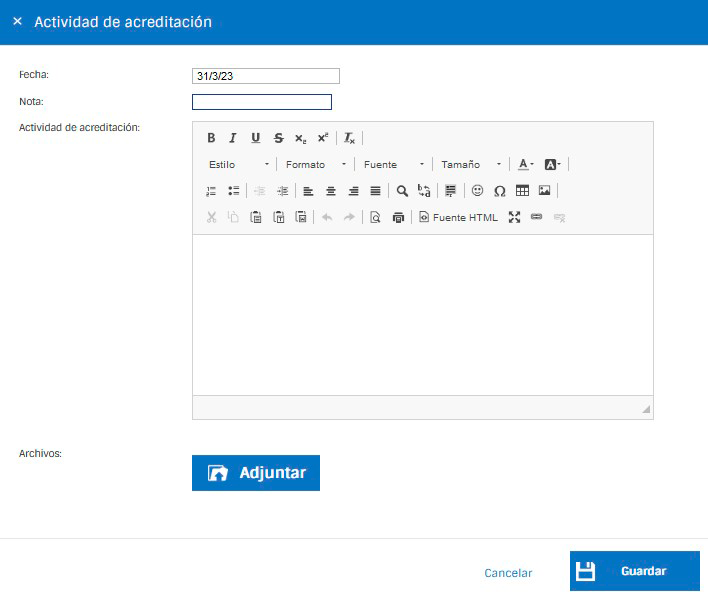Insert an image into the editor

(x=545, y=191)
